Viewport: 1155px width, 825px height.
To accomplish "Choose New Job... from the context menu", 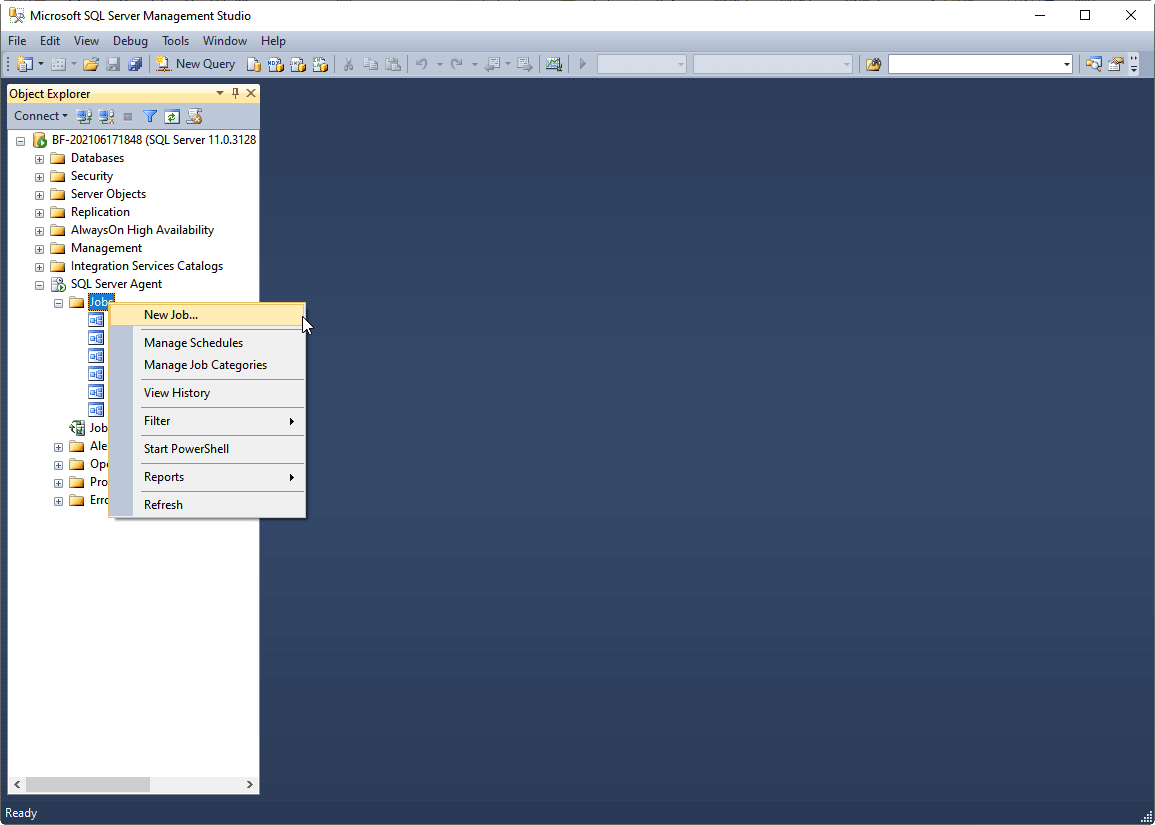I will (207, 315).
